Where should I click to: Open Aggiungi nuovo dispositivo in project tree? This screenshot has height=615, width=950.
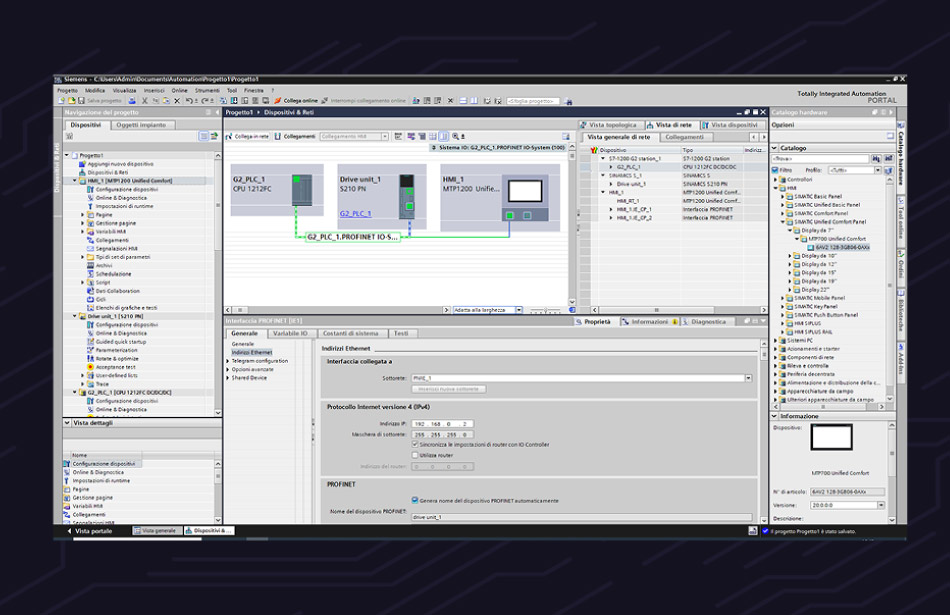point(120,164)
